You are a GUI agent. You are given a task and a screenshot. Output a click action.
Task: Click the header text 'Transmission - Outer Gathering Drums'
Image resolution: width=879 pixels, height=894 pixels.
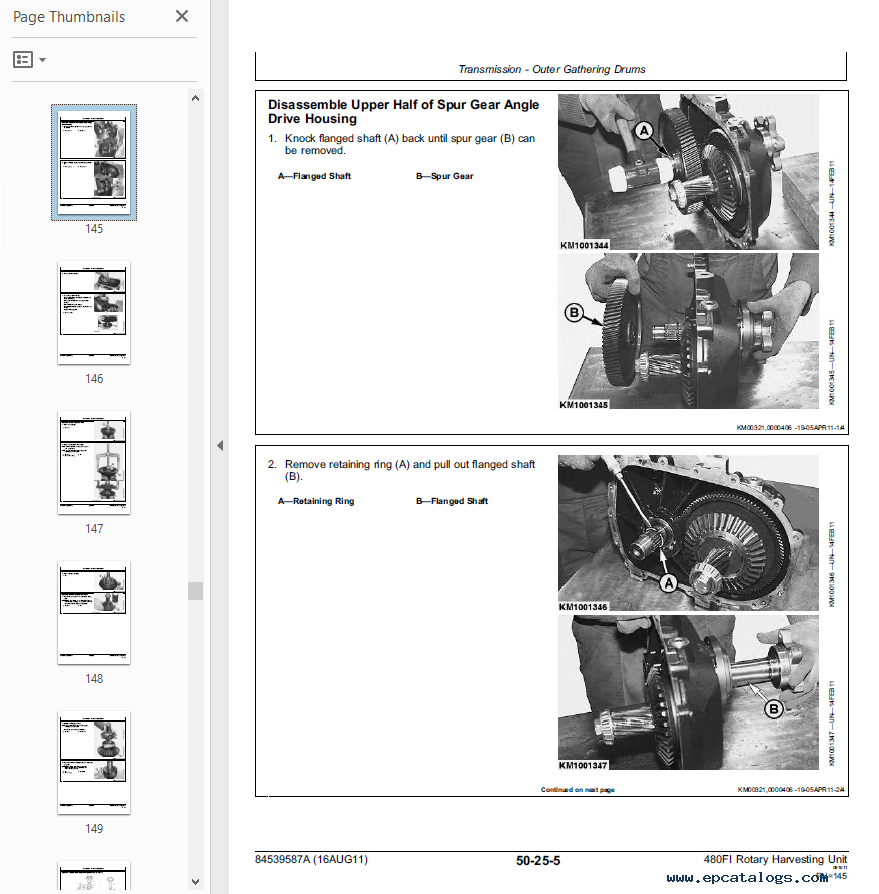pos(552,69)
